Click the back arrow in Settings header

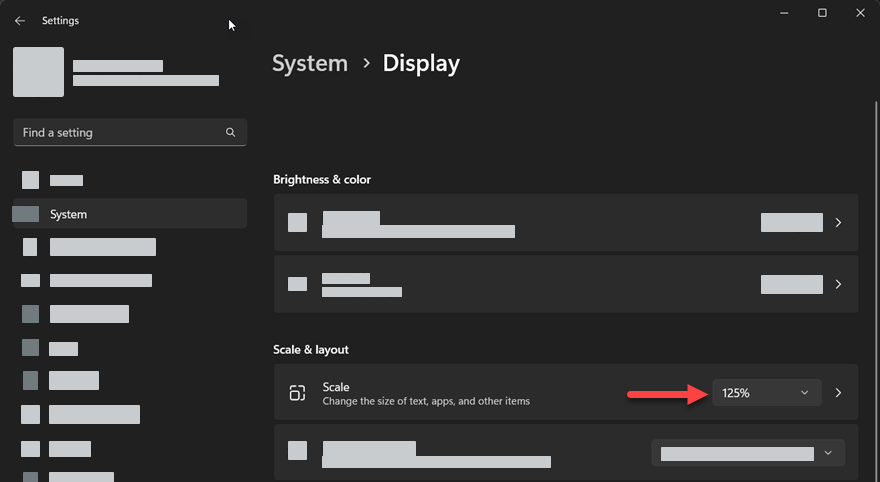[20, 21]
